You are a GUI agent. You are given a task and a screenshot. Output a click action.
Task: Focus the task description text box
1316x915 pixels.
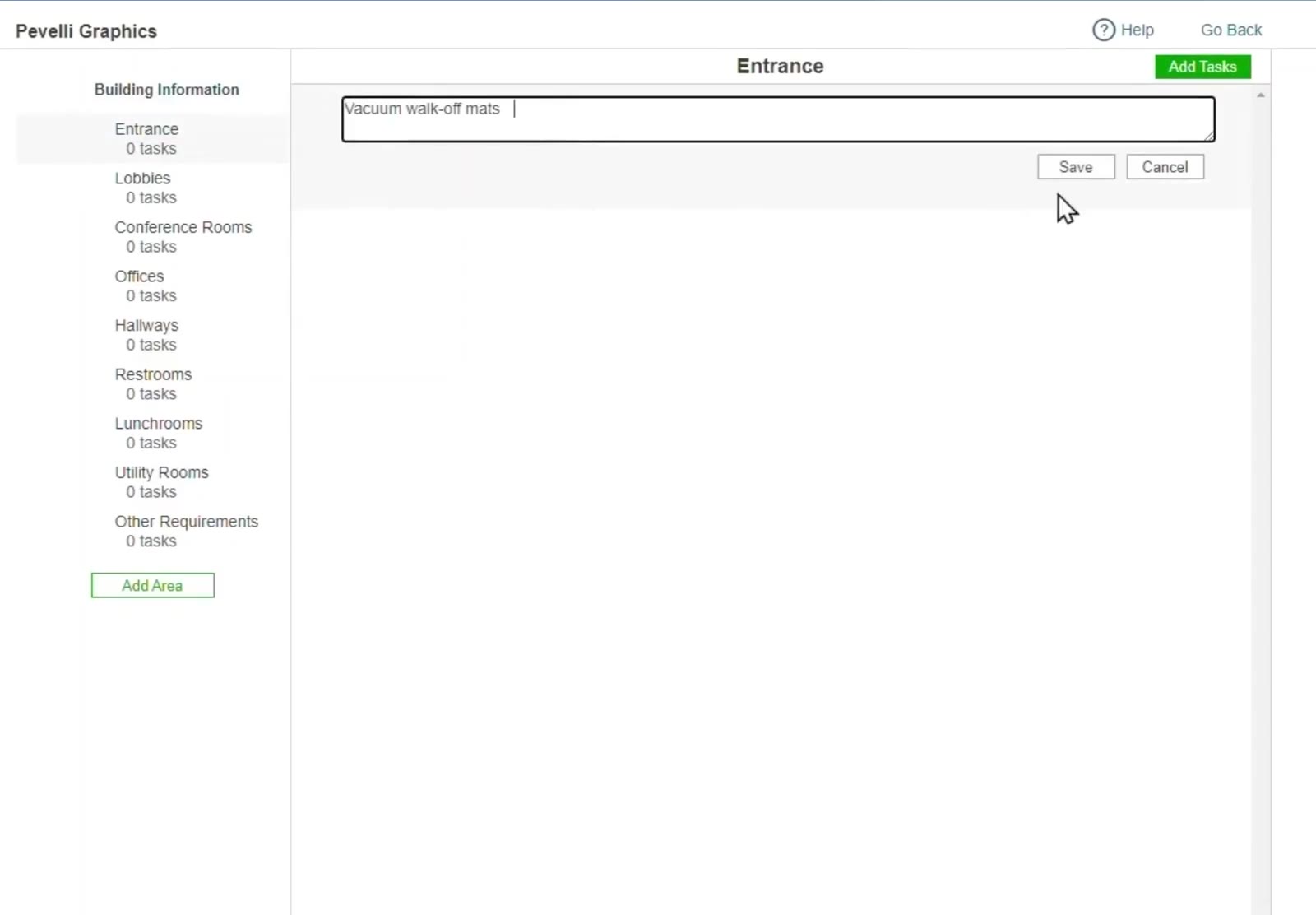778,119
